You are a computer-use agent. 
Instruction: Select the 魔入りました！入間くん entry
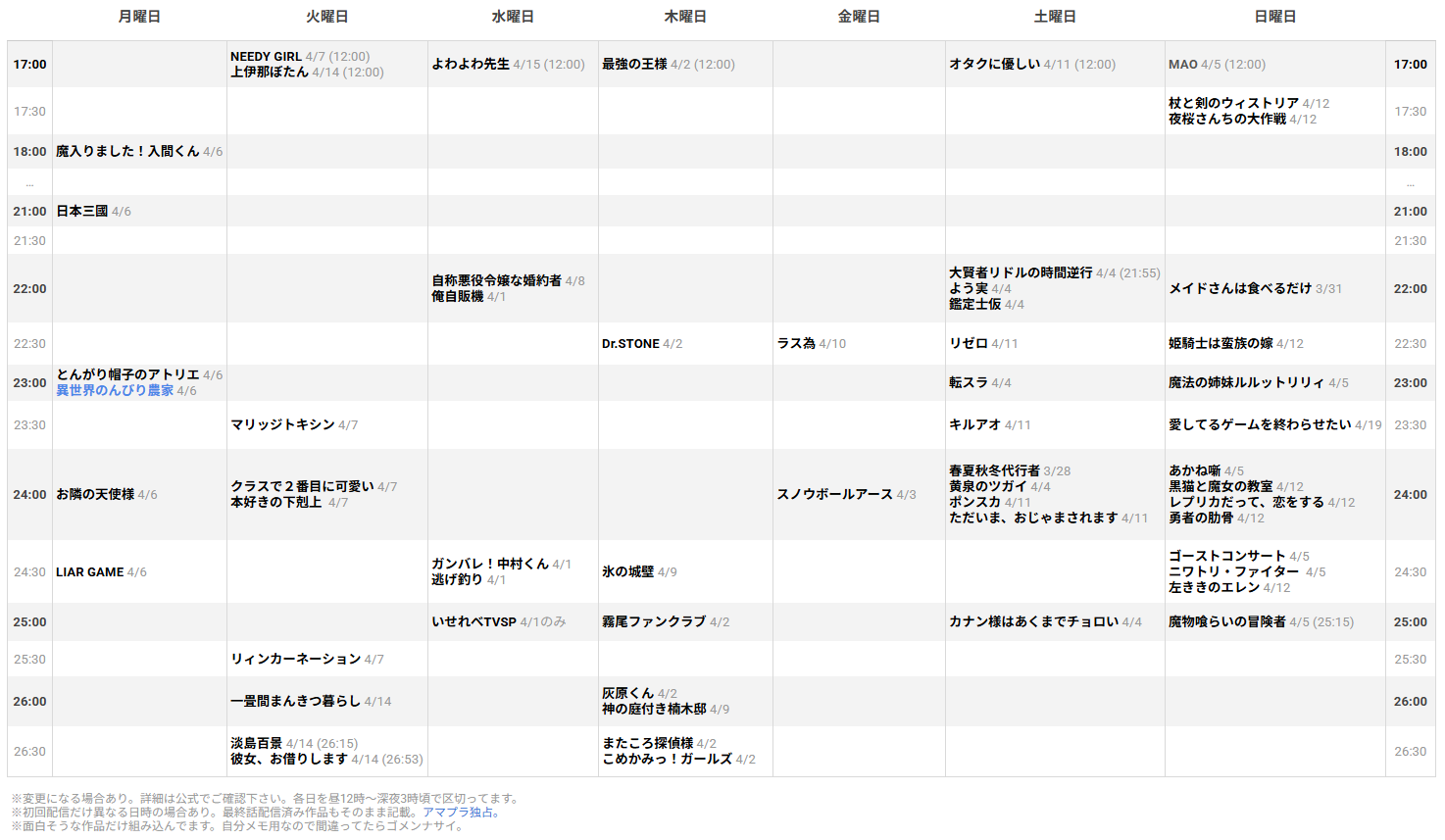tap(127, 152)
